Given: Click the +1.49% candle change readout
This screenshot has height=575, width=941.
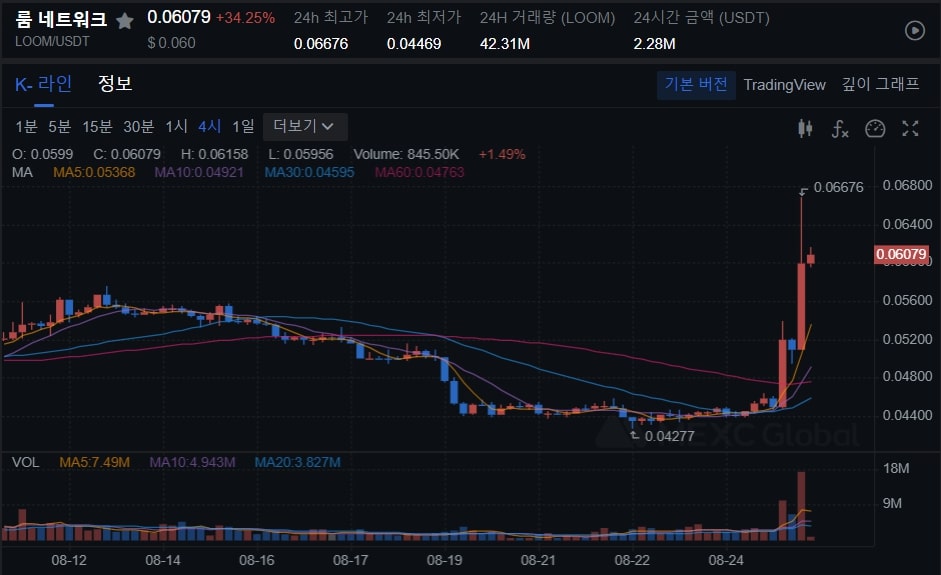Looking at the screenshot, I should pyautogui.click(x=502, y=155).
